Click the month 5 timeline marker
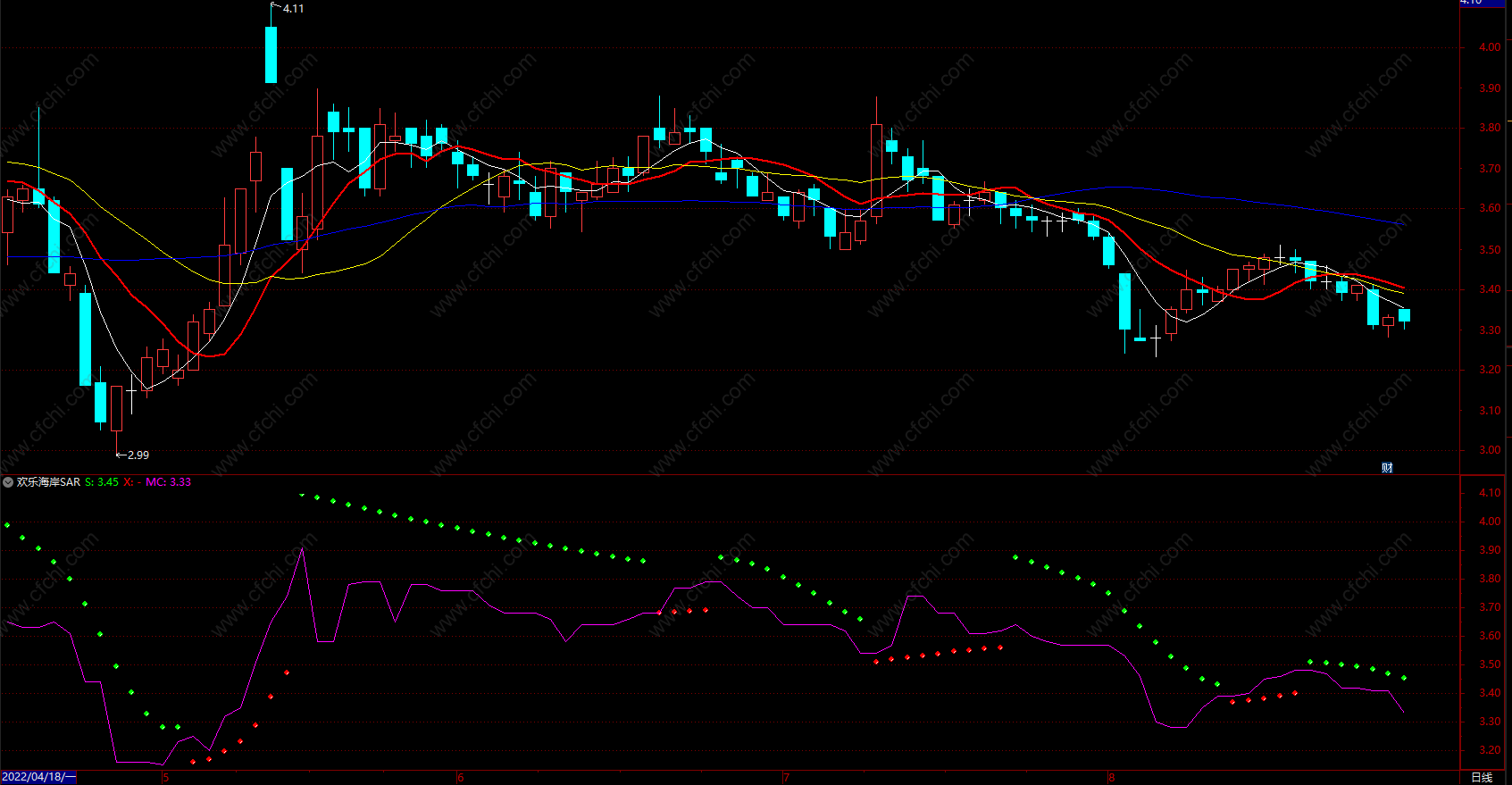Image resolution: width=1512 pixels, height=785 pixels. tap(166, 778)
